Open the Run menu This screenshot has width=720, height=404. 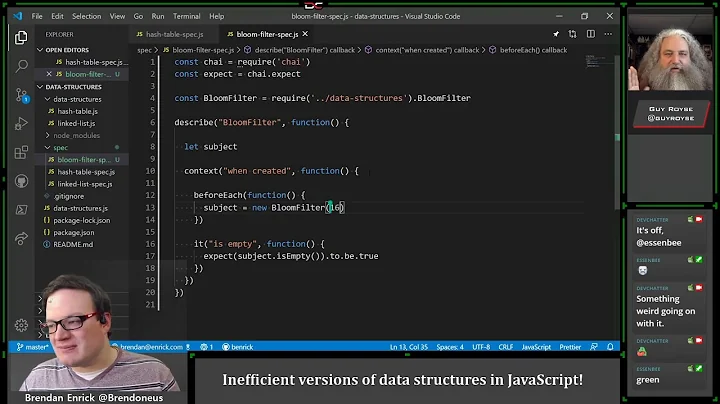coord(158,16)
